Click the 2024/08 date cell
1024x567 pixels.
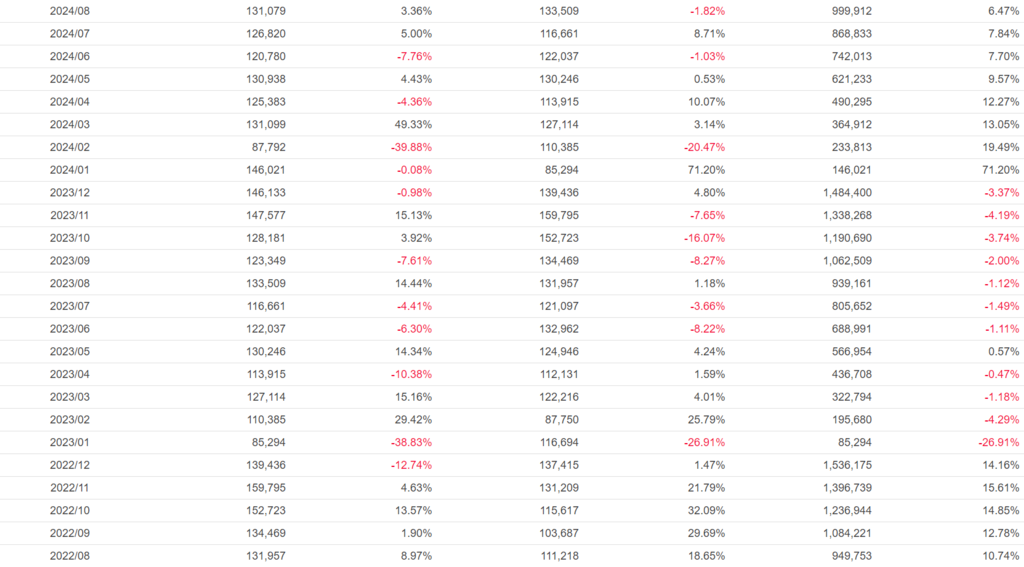pos(70,11)
